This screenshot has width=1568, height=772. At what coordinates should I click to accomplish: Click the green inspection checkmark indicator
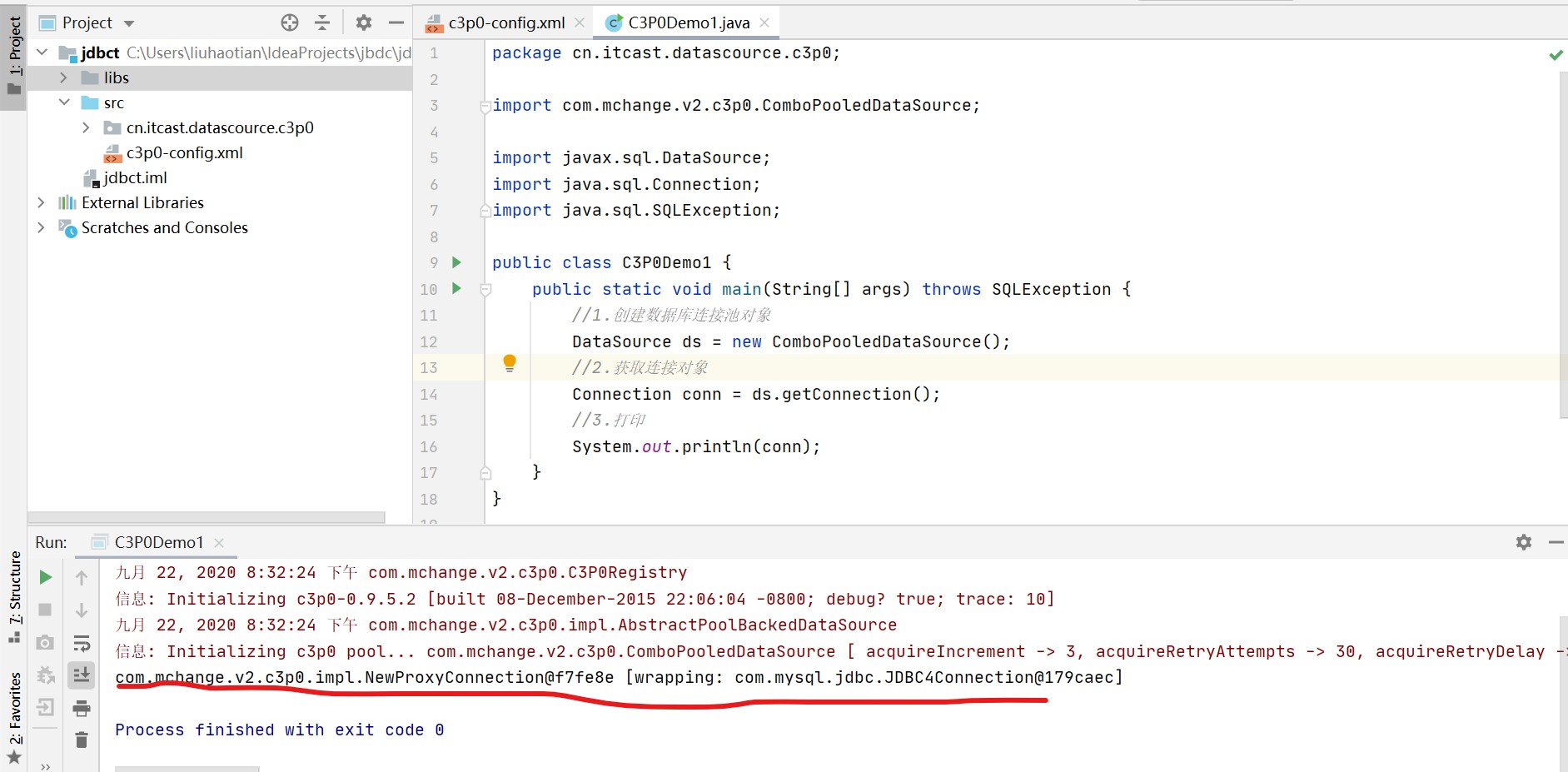click(1556, 55)
